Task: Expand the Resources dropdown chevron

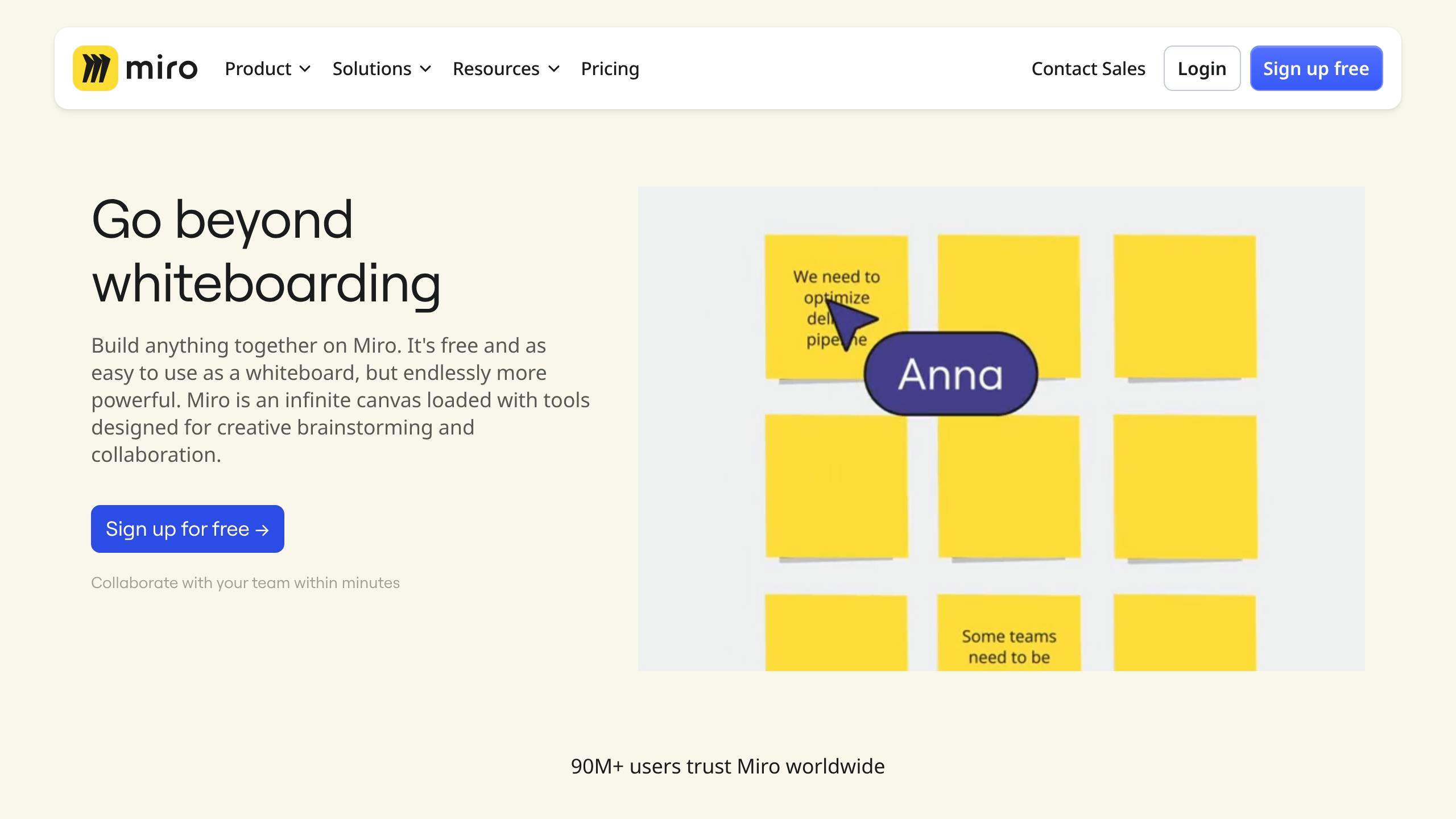Action: point(554,69)
